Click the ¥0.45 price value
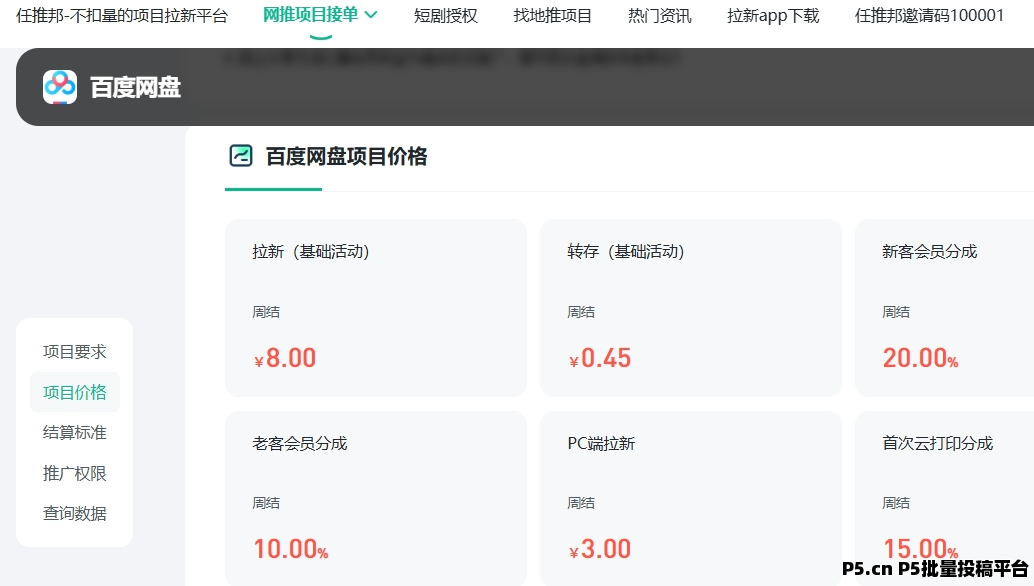The image size is (1034, 586). pyautogui.click(x=600, y=358)
